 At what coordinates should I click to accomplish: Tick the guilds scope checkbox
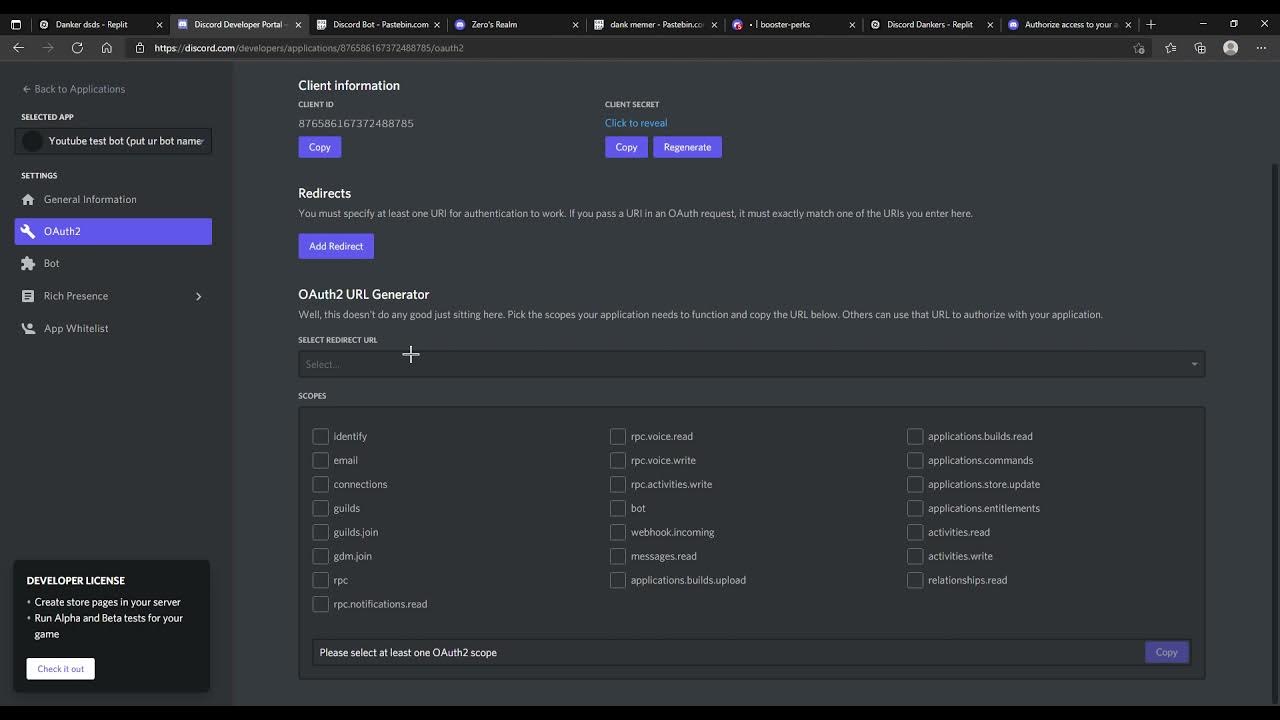320,508
